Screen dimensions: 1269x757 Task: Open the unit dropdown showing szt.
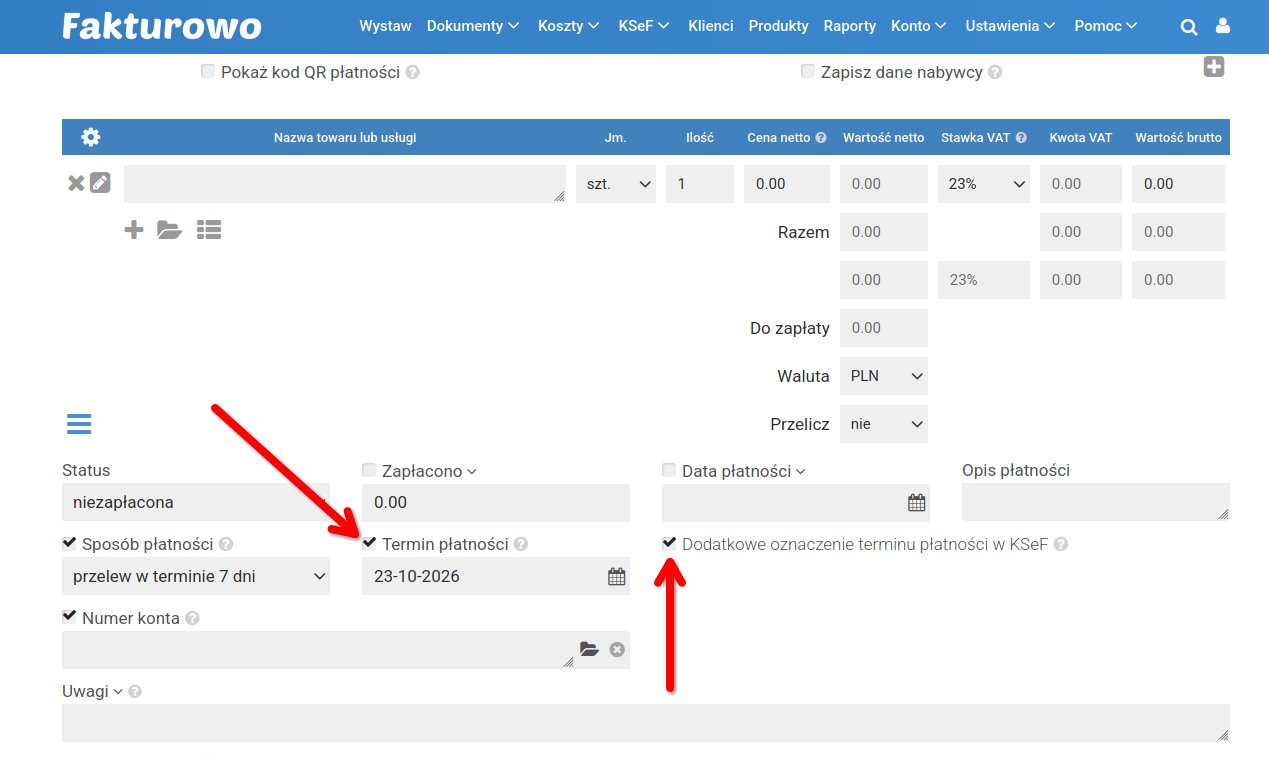coord(616,184)
